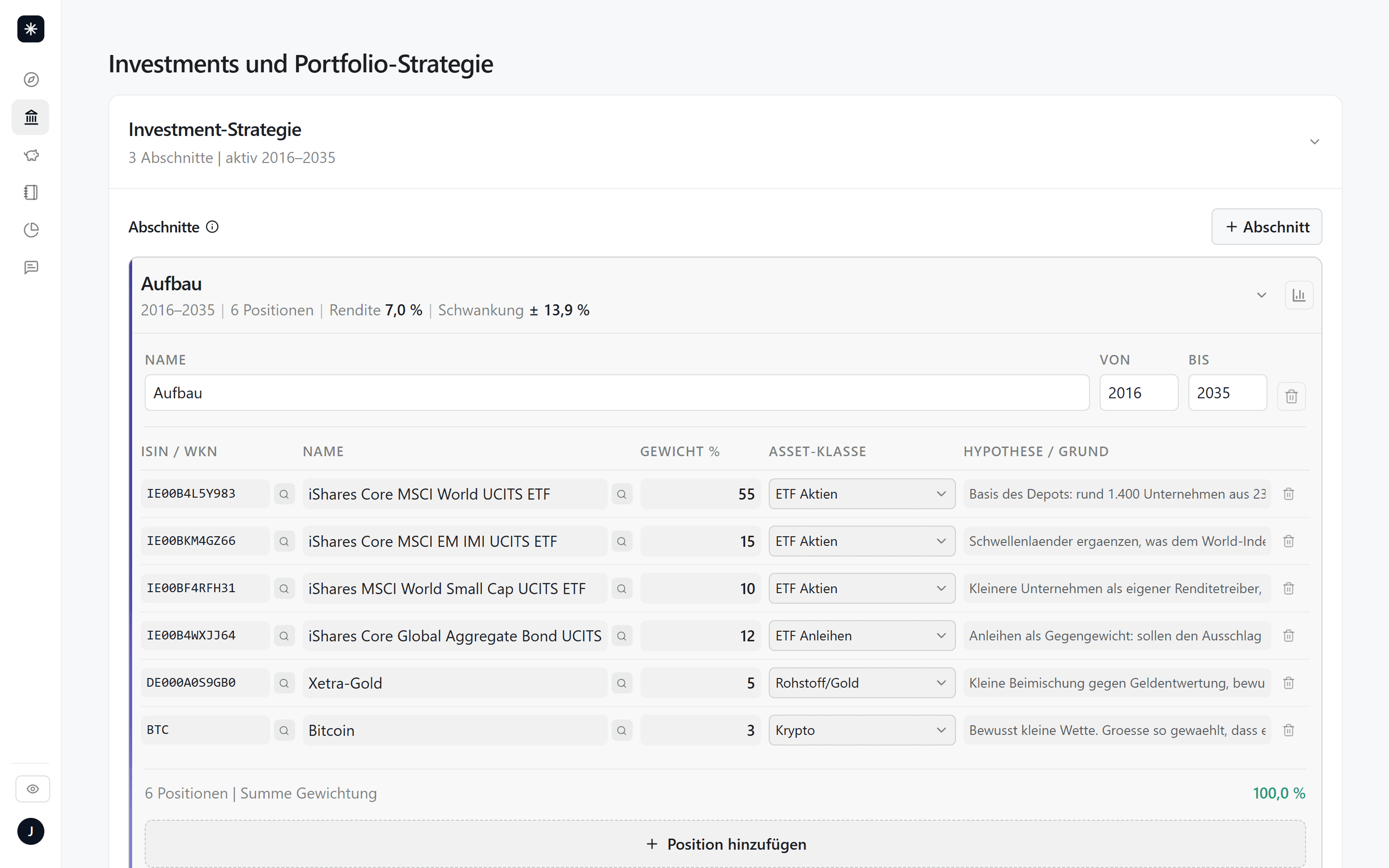Viewport: 1389px width, 868px height.
Task: Search name Bitcoin
Action: point(622,730)
